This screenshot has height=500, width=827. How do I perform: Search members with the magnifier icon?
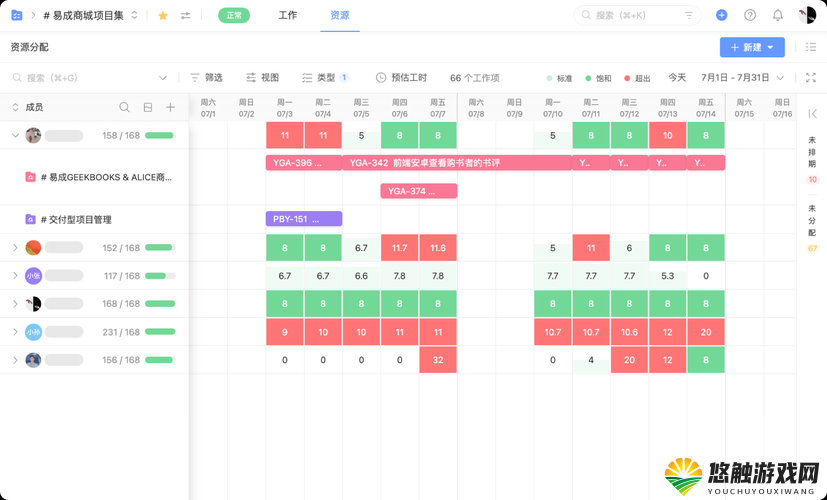click(x=124, y=107)
